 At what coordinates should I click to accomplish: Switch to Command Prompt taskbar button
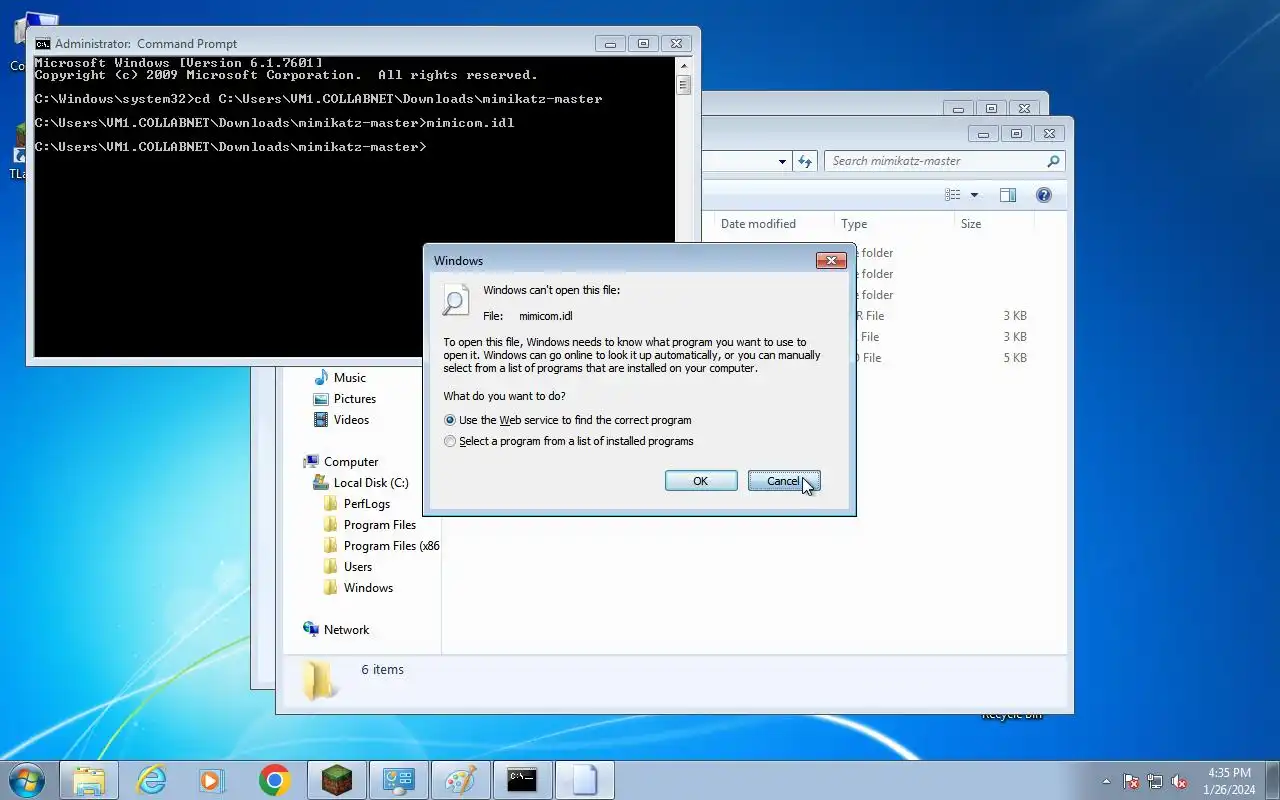[523, 780]
